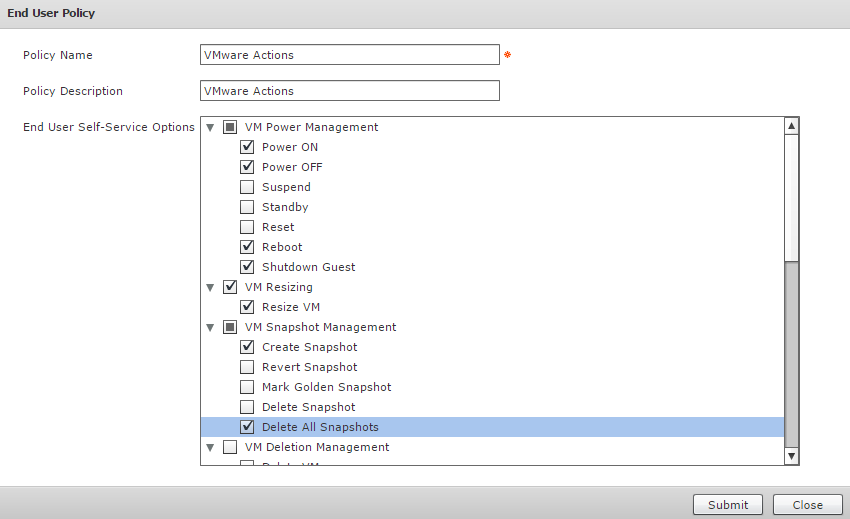Tick the Delete Snapshot checkbox

[247, 407]
